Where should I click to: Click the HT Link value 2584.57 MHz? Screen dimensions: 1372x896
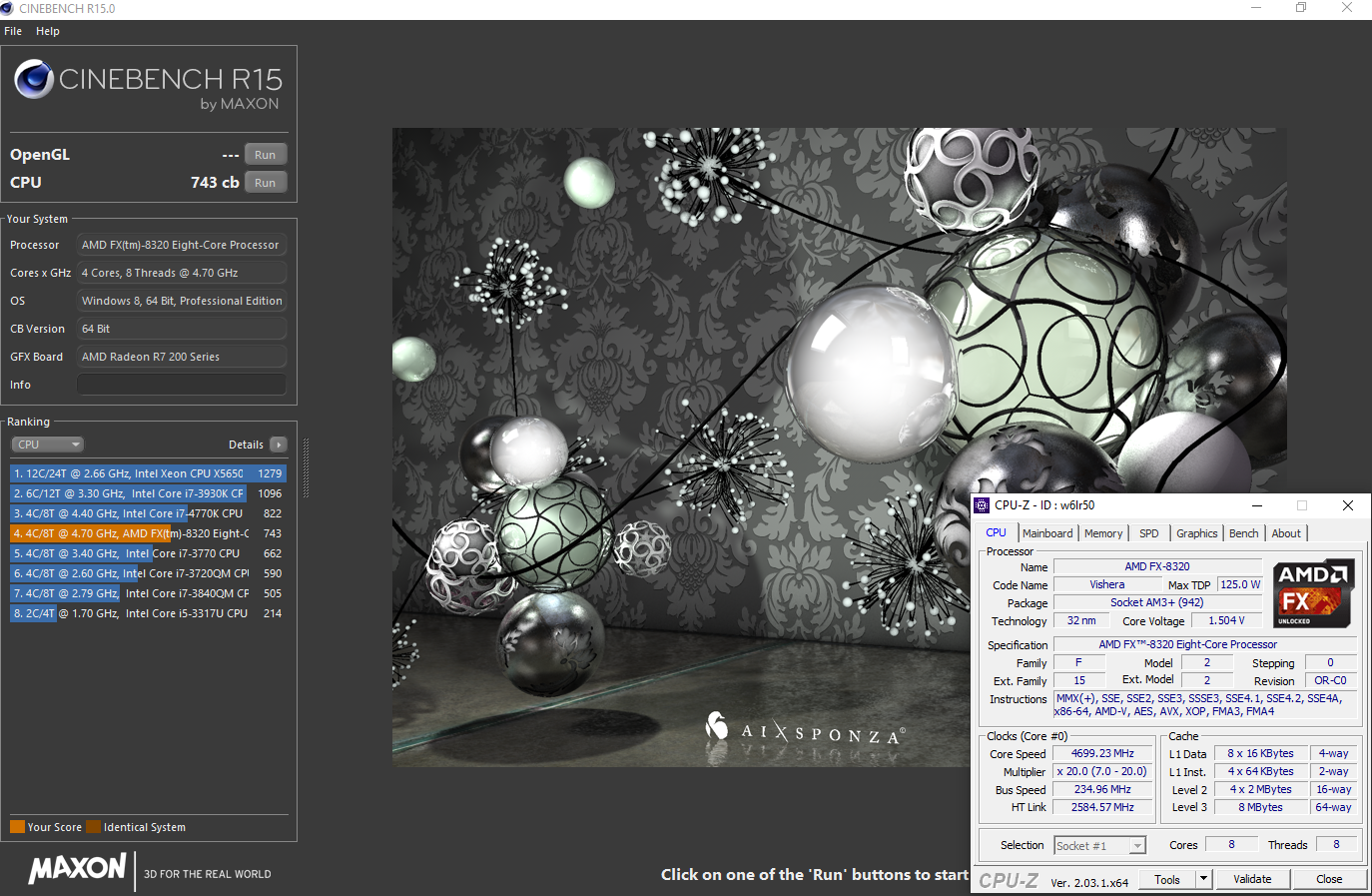(x=1102, y=808)
